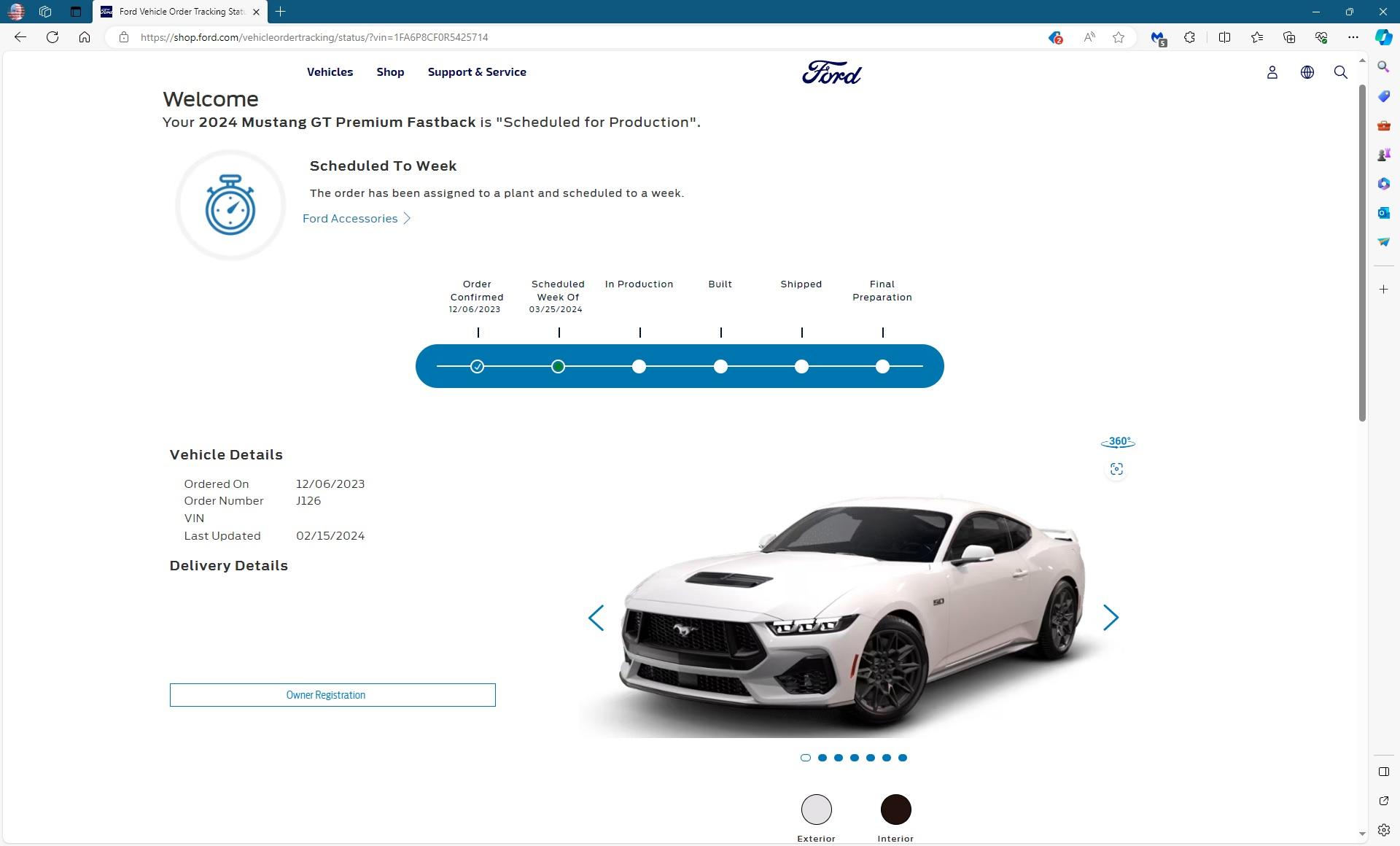Click Shipped progress marker
1400x846 pixels.
pos(801,367)
